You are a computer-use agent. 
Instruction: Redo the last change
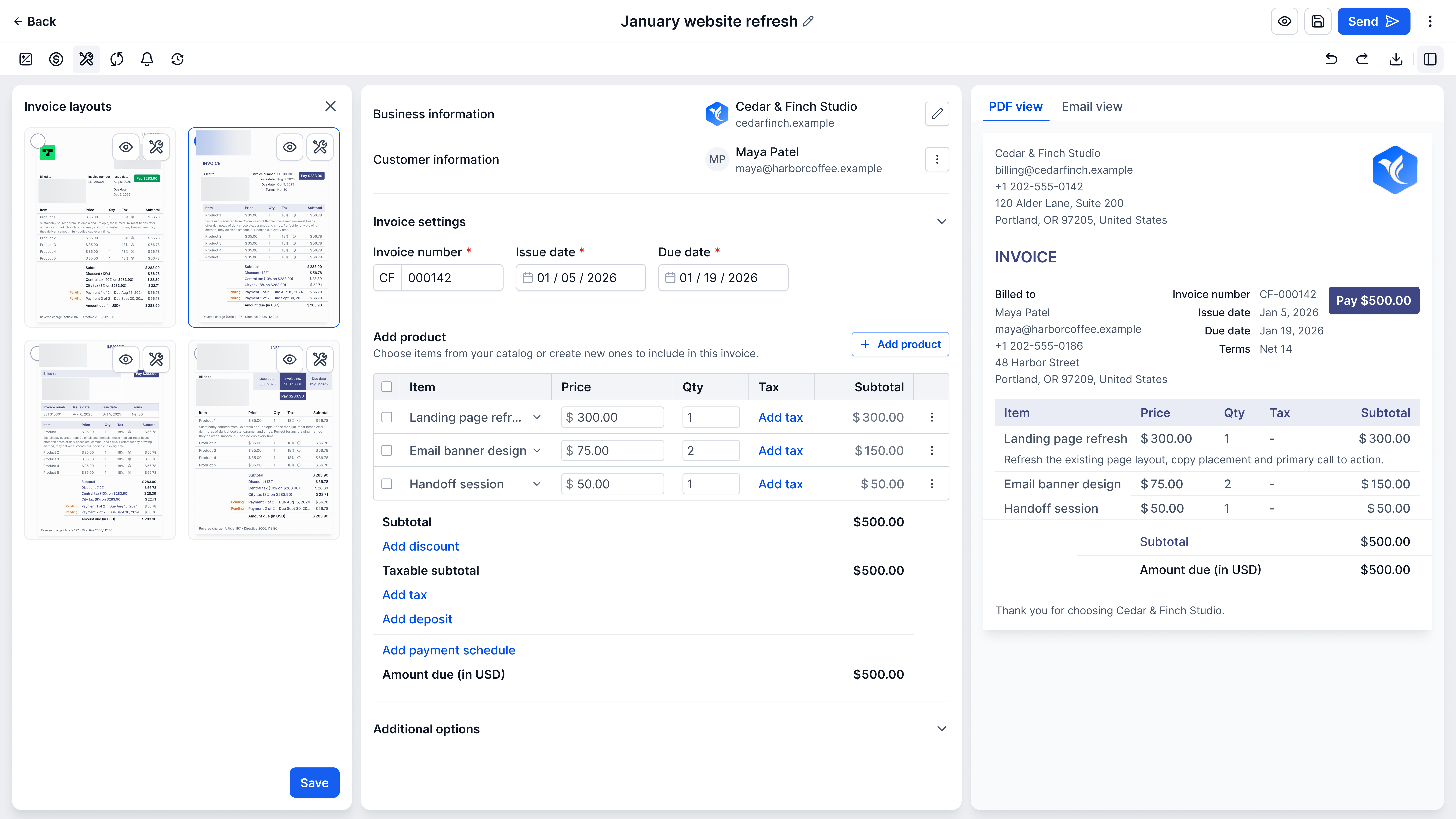point(1362,59)
